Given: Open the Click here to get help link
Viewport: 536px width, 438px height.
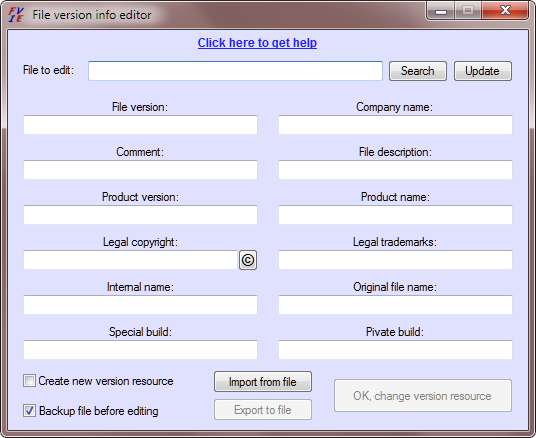Looking at the screenshot, I should click(257, 43).
